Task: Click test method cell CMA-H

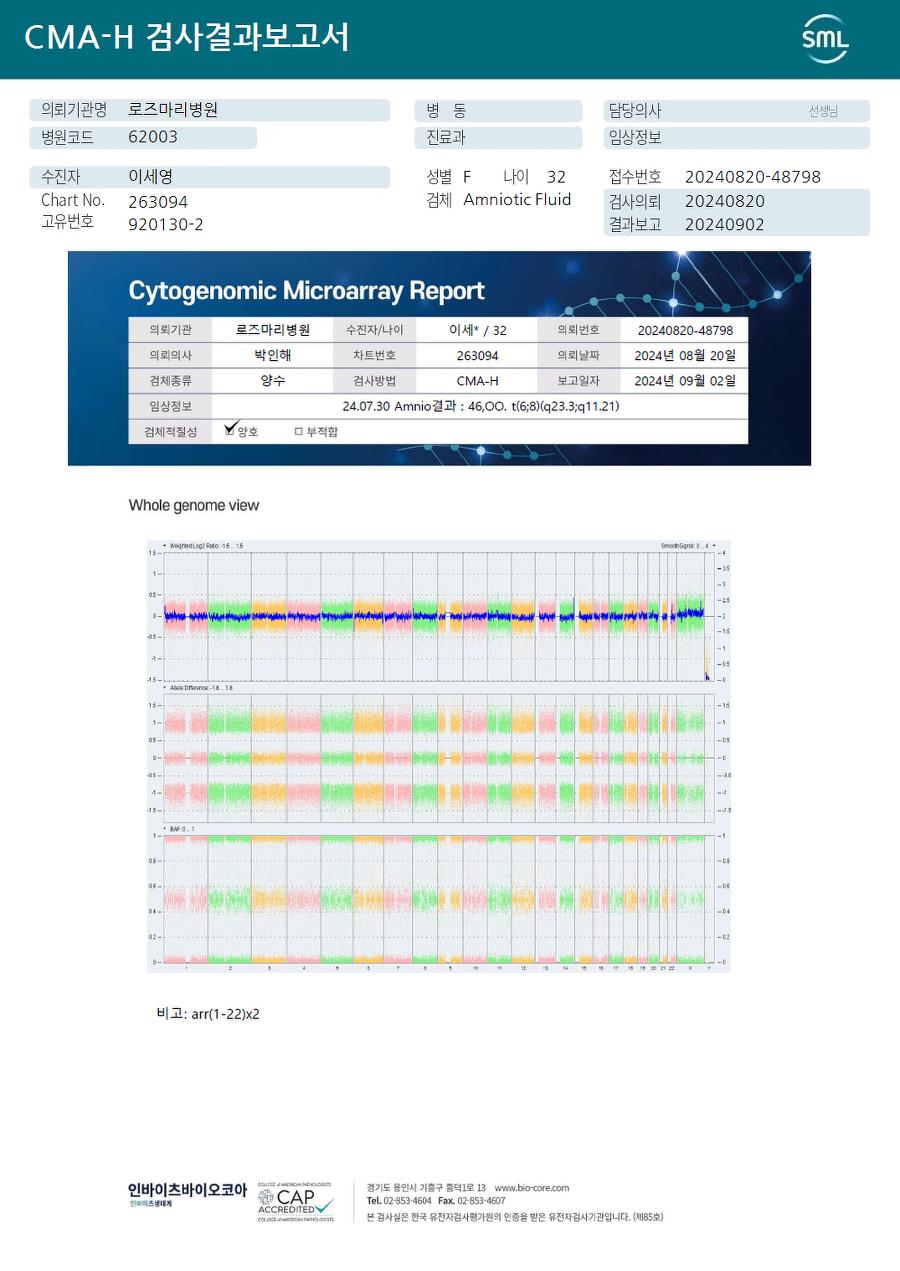Action: coord(478,381)
